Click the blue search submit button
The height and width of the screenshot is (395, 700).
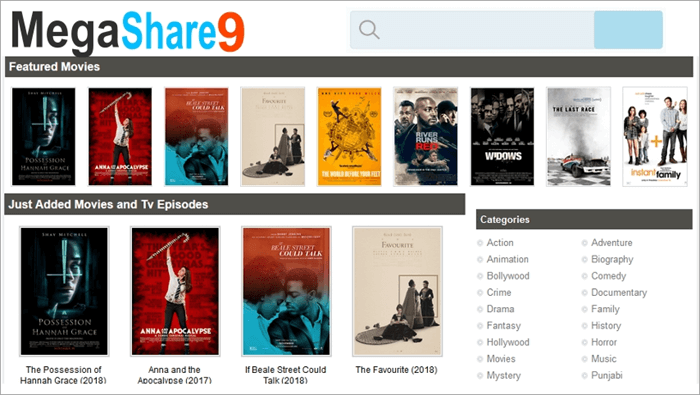[x=628, y=30]
